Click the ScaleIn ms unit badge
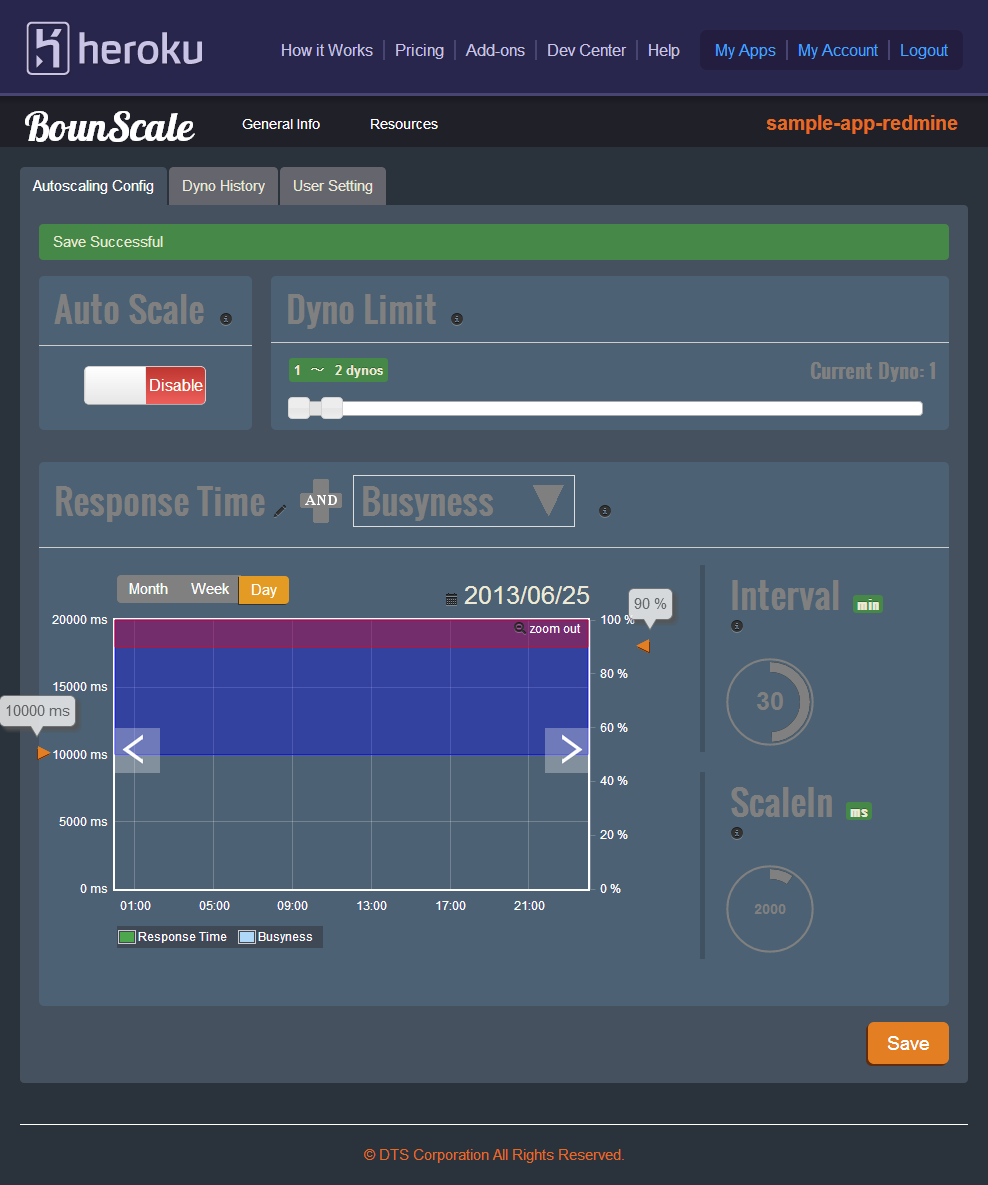Viewport: 988px width, 1185px height. (x=859, y=812)
